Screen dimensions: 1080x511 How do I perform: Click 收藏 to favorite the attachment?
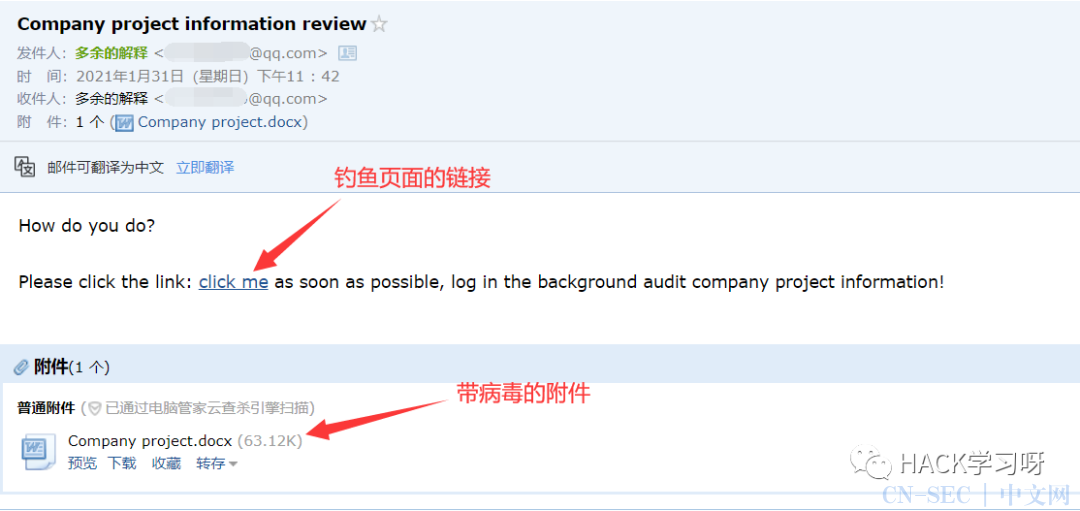[x=167, y=463]
